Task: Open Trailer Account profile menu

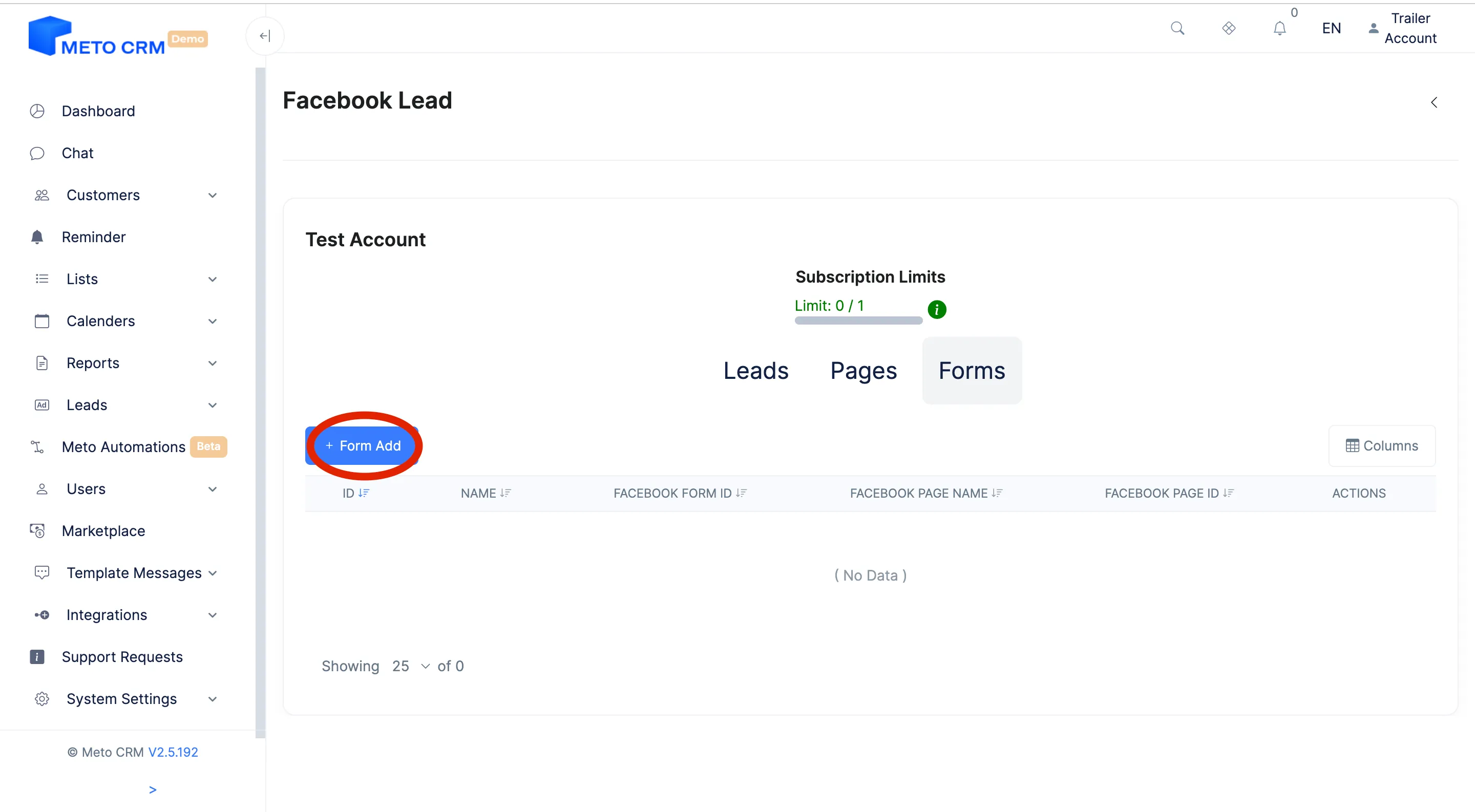Action: tap(1403, 28)
